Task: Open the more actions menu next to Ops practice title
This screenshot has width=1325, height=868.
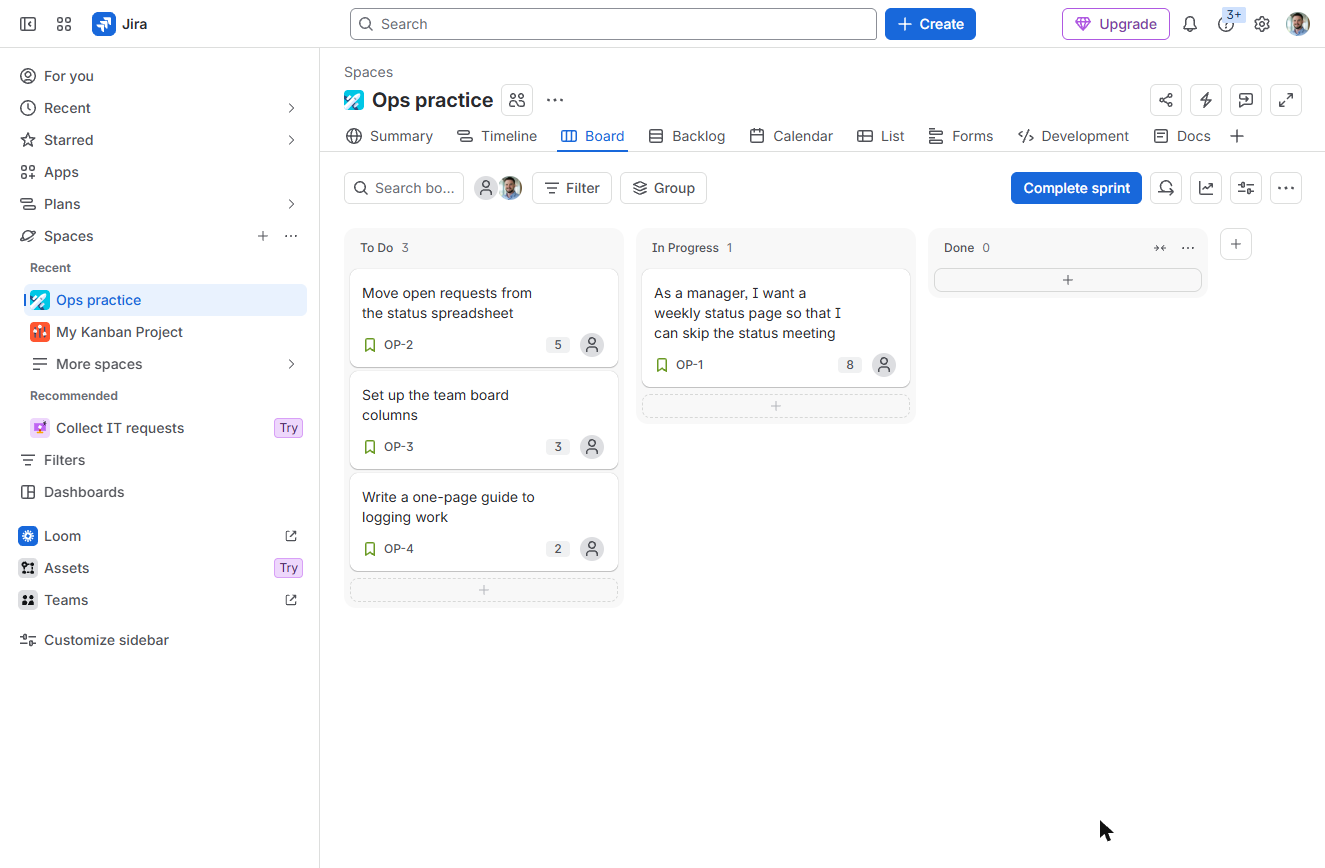Action: point(555,100)
